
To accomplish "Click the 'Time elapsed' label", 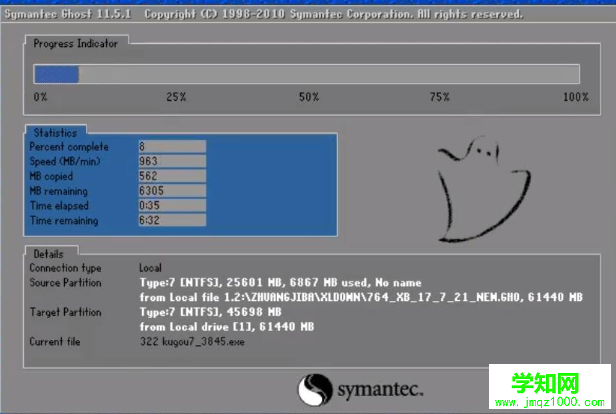I will coord(59,206).
